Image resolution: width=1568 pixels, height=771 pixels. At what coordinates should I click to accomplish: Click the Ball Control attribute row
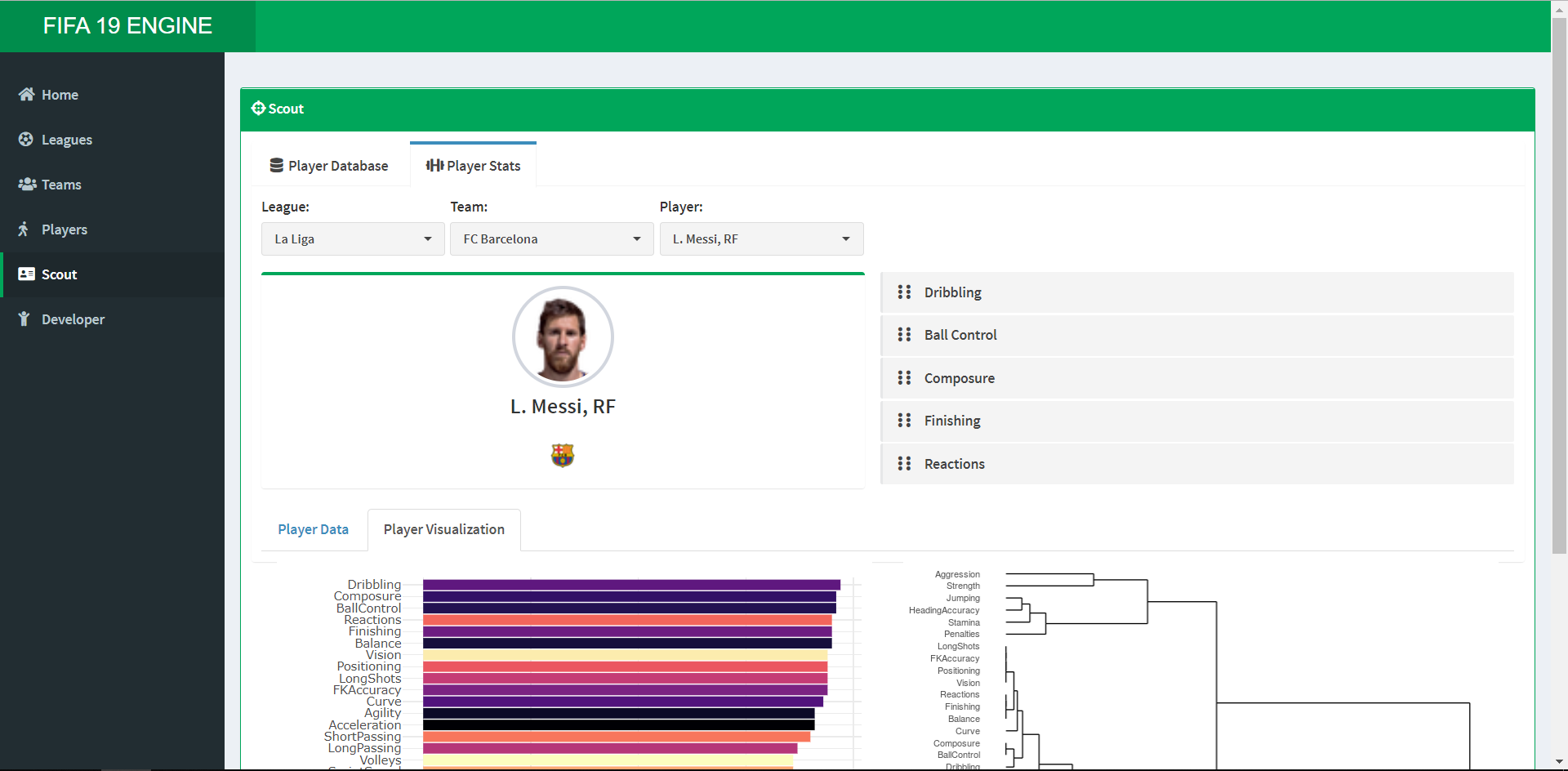point(1197,335)
